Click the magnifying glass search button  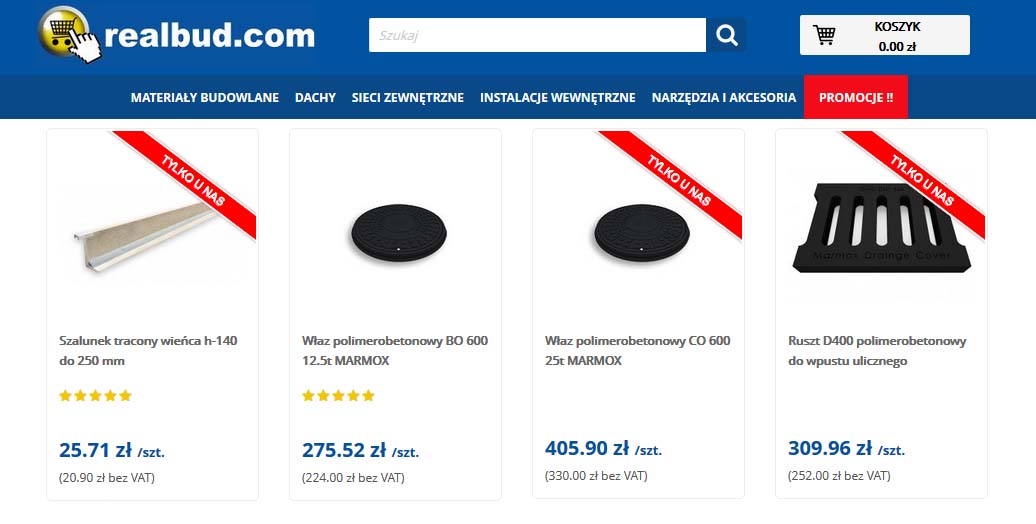727,36
